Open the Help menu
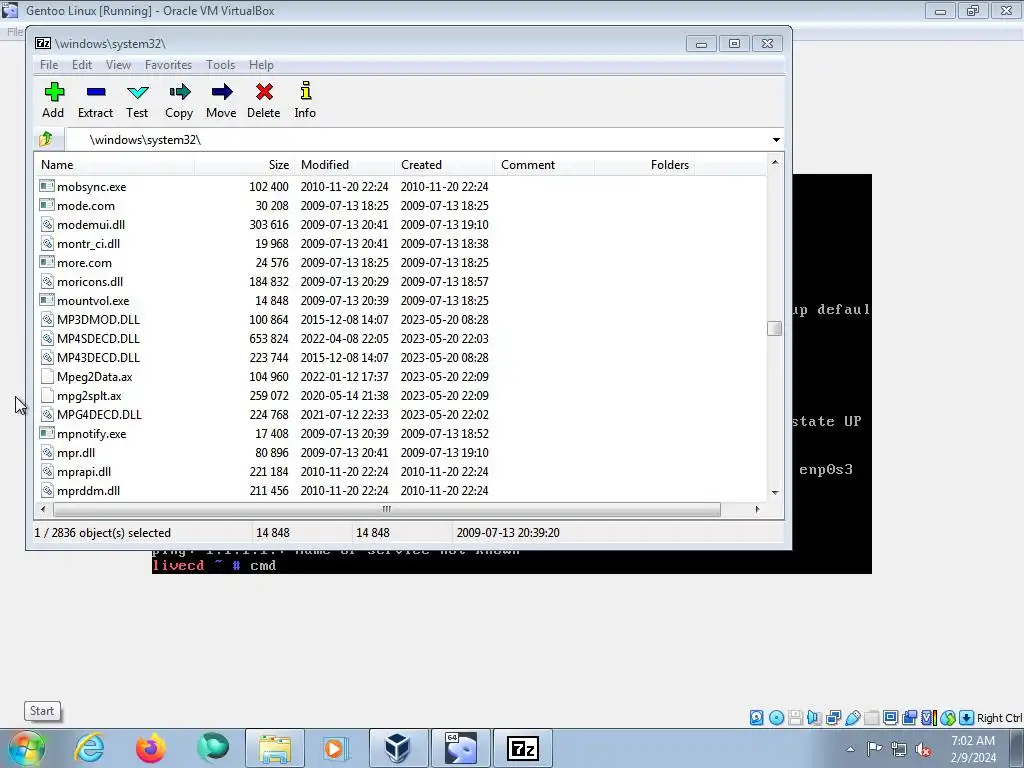Screen dimensions: 1024x768 tap(261, 65)
